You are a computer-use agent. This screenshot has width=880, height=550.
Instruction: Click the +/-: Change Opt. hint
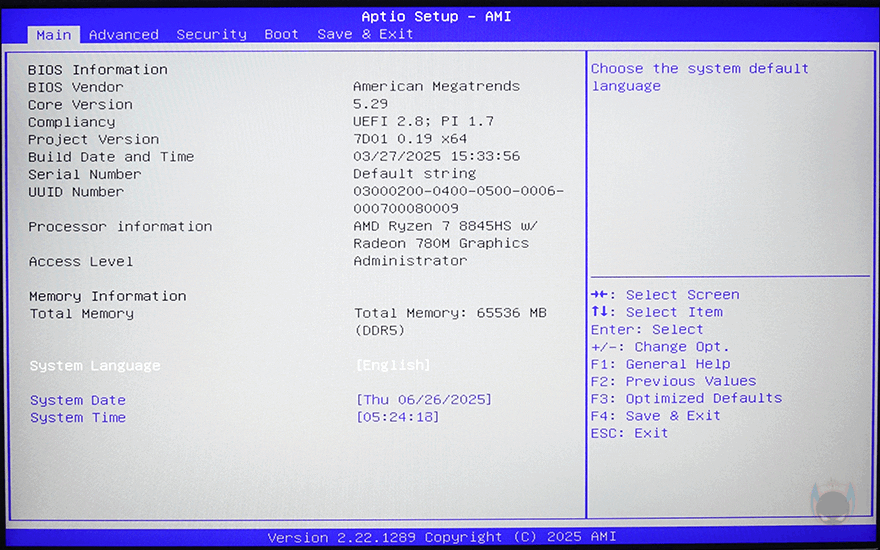pyautogui.click(x=661, y=347)
